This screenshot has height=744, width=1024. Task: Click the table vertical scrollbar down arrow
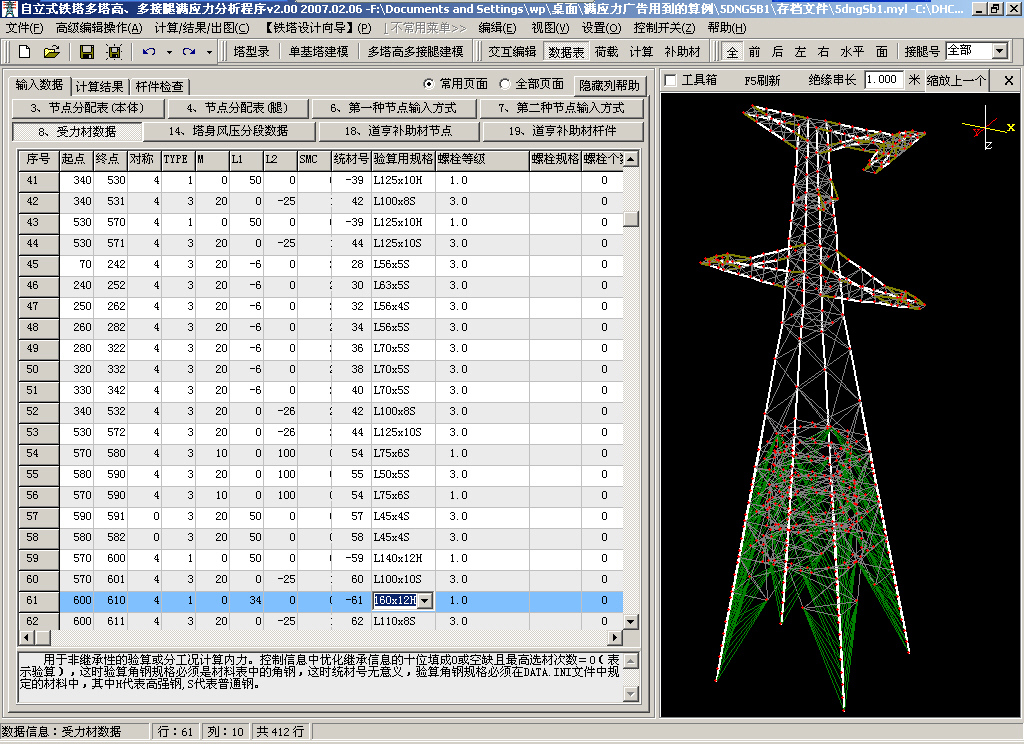[x=631, y=622]
